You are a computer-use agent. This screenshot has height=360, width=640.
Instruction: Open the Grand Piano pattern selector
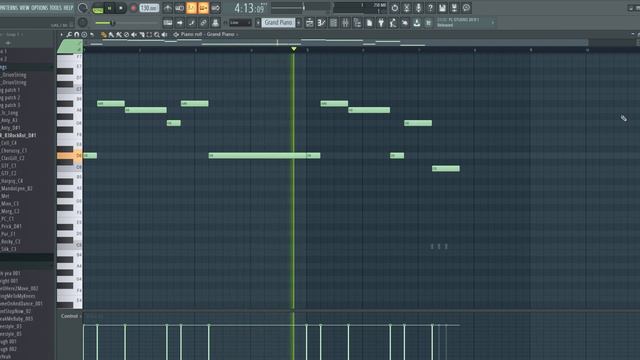[x=278, y=22]
